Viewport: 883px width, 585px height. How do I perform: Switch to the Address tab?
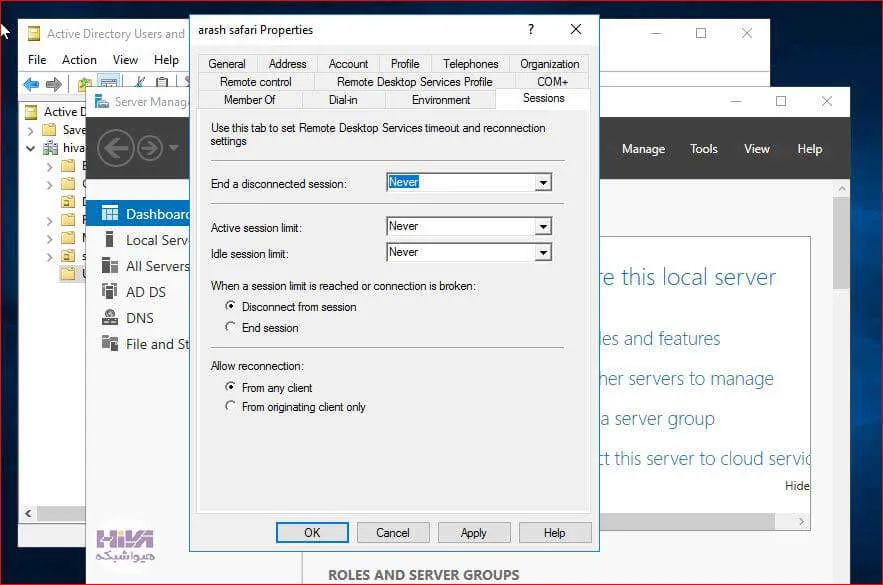(288, 64)
